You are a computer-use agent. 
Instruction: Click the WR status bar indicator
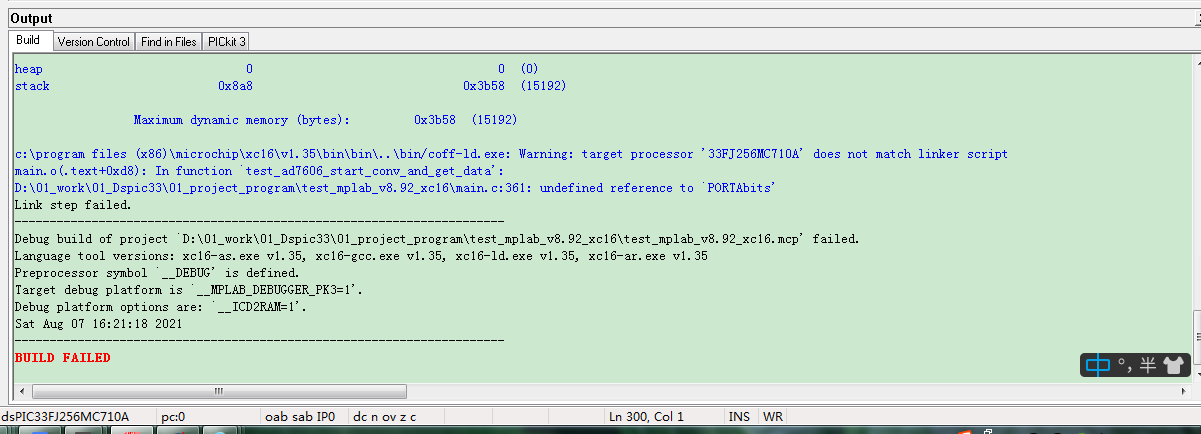pyautogui.click(x=773, y=416)
